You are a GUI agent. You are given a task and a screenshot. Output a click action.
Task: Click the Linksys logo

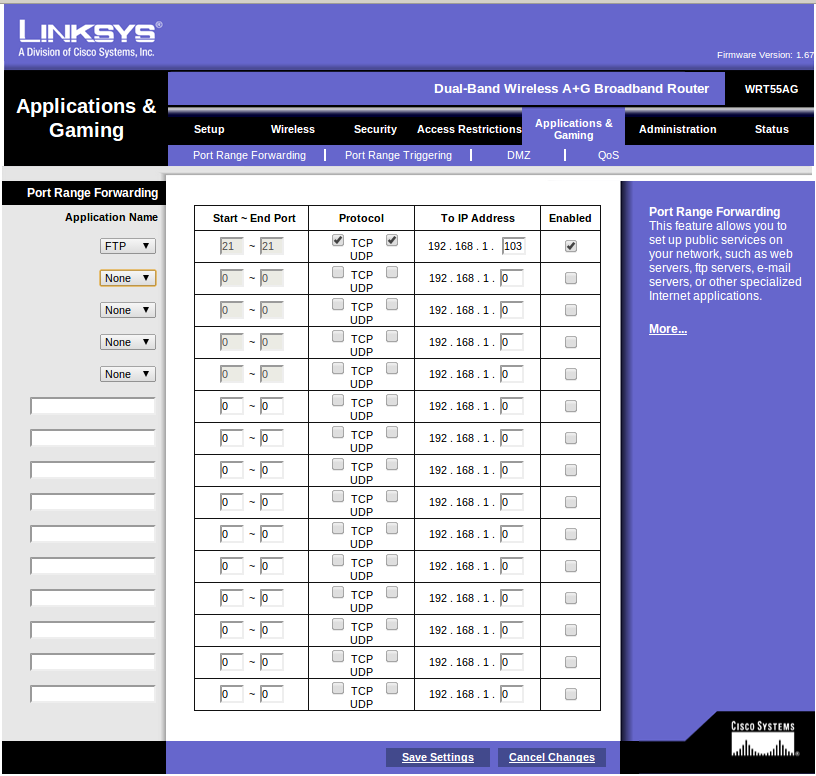(x=90, y=38)
